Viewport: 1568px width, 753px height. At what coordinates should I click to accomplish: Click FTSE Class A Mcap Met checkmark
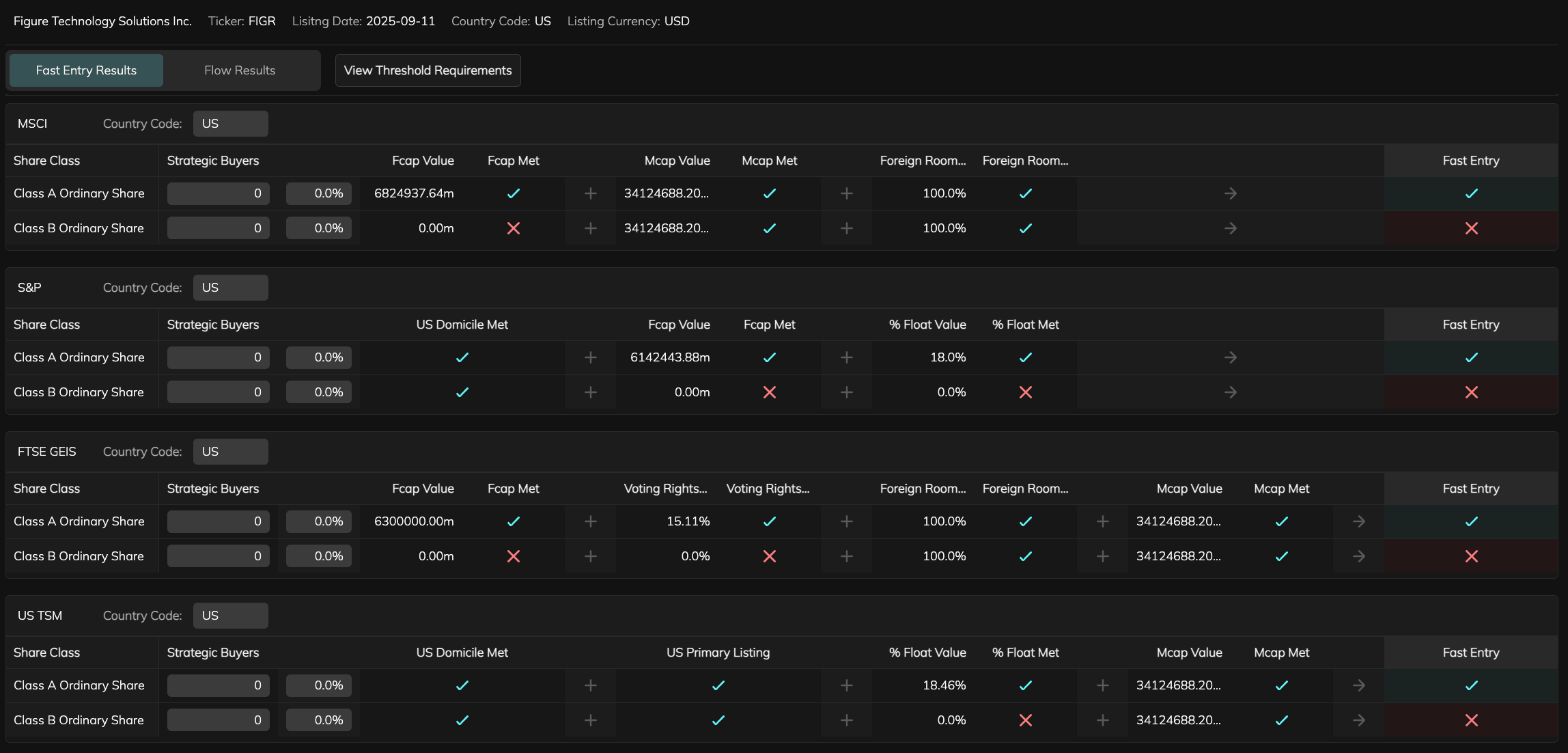click(x=1281, y=521)
